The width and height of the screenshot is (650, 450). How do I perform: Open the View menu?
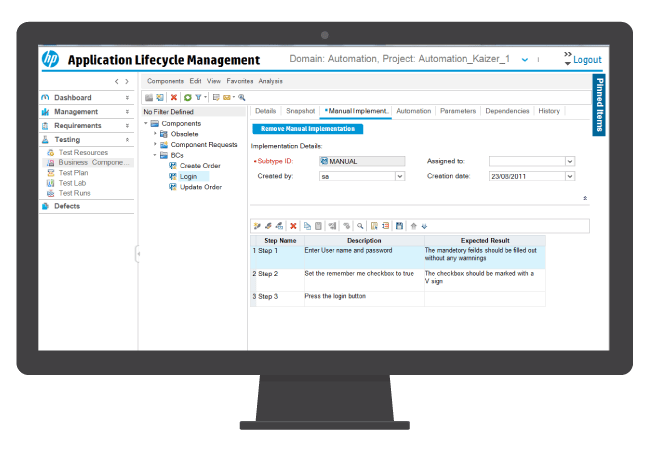pyautogui.click(x=214, y=81)
